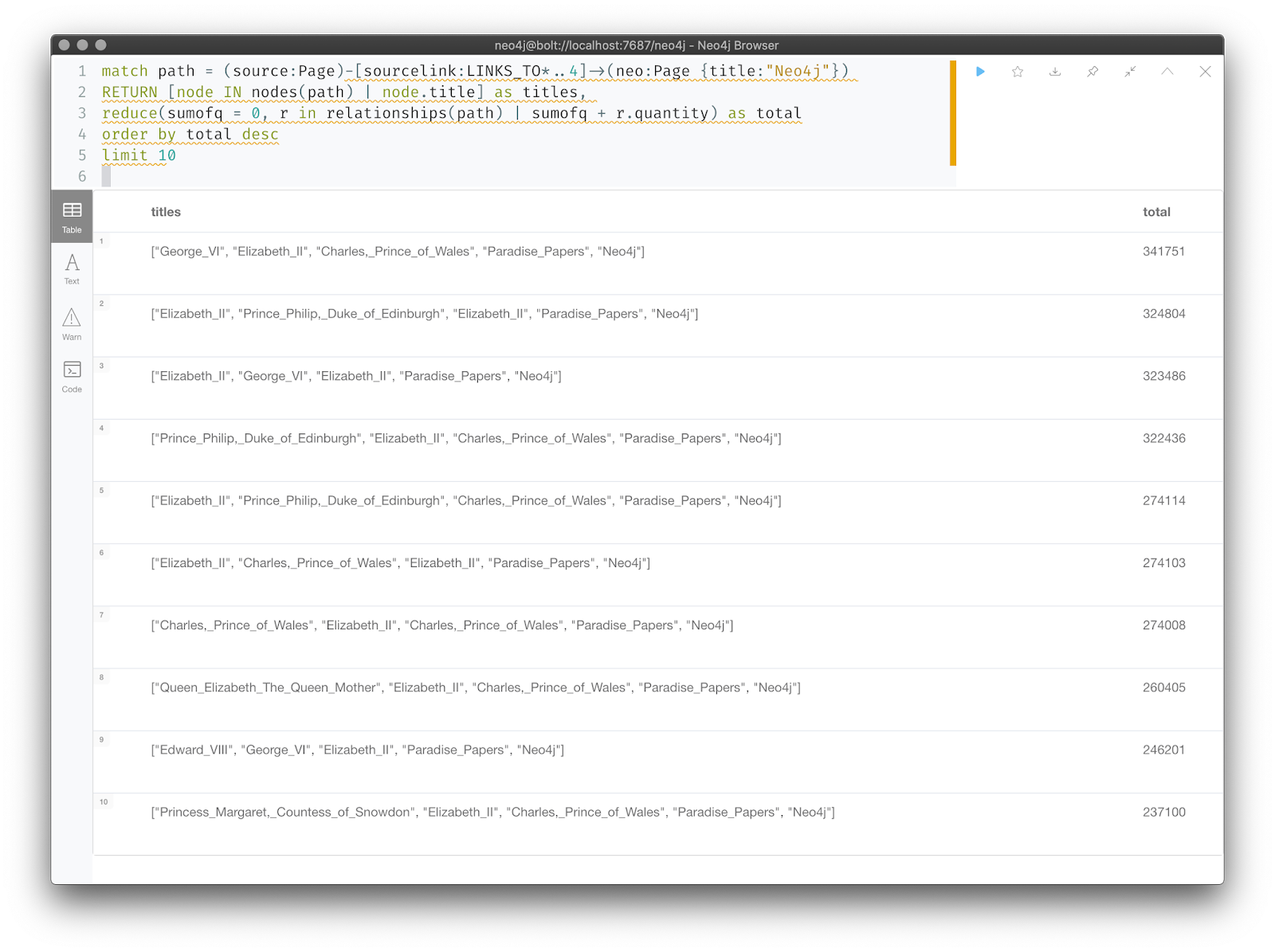Viewport: 1275px width, 952px height.
Task: Click row 8 titles starting with Queen_Elizabeth_The_Queen_Mother
Action: click(x=476, y=688)
